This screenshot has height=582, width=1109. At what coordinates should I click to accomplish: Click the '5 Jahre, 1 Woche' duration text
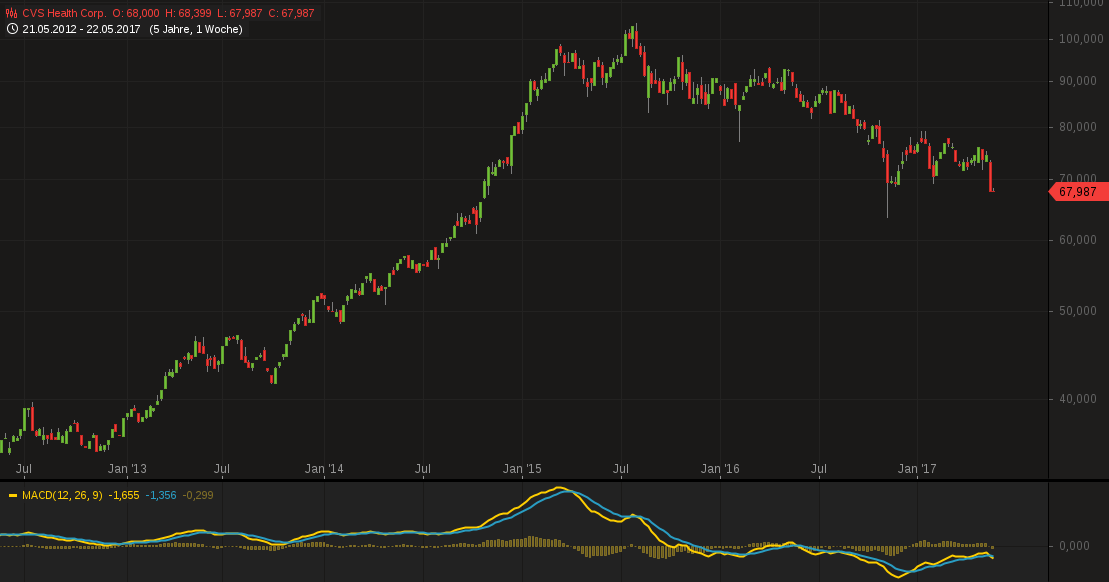tap(196, 29)
